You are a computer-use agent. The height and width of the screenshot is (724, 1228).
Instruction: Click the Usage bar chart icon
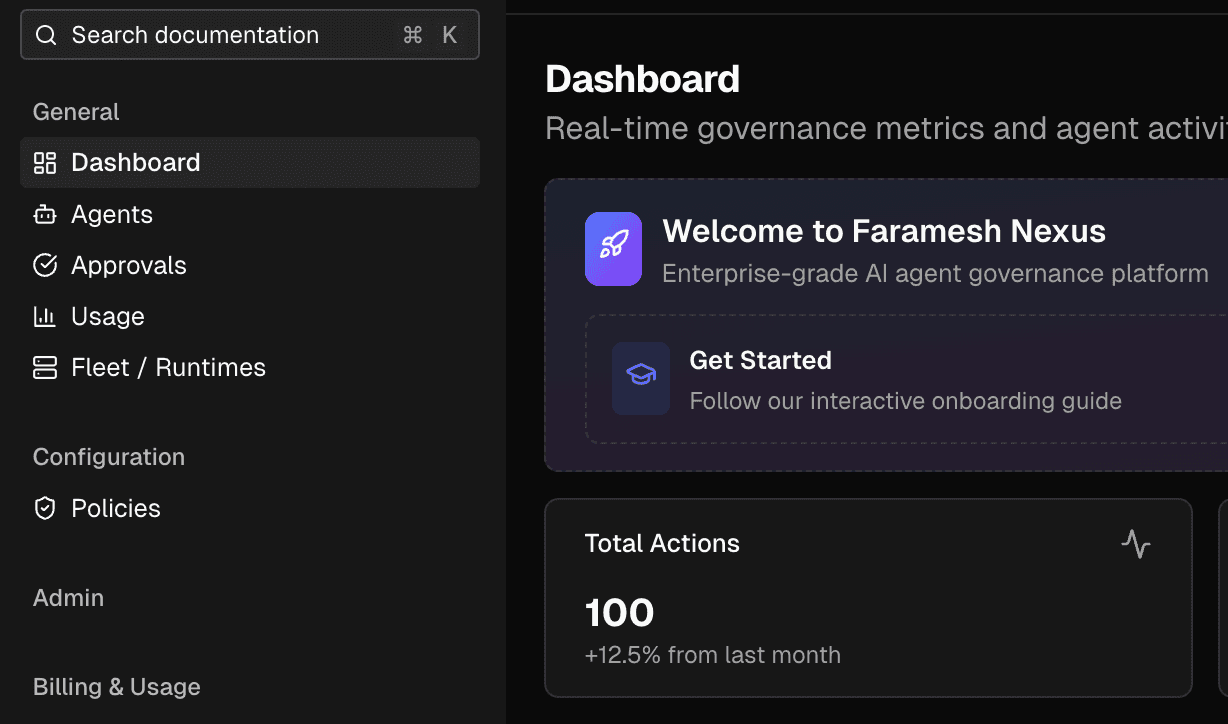45,317
